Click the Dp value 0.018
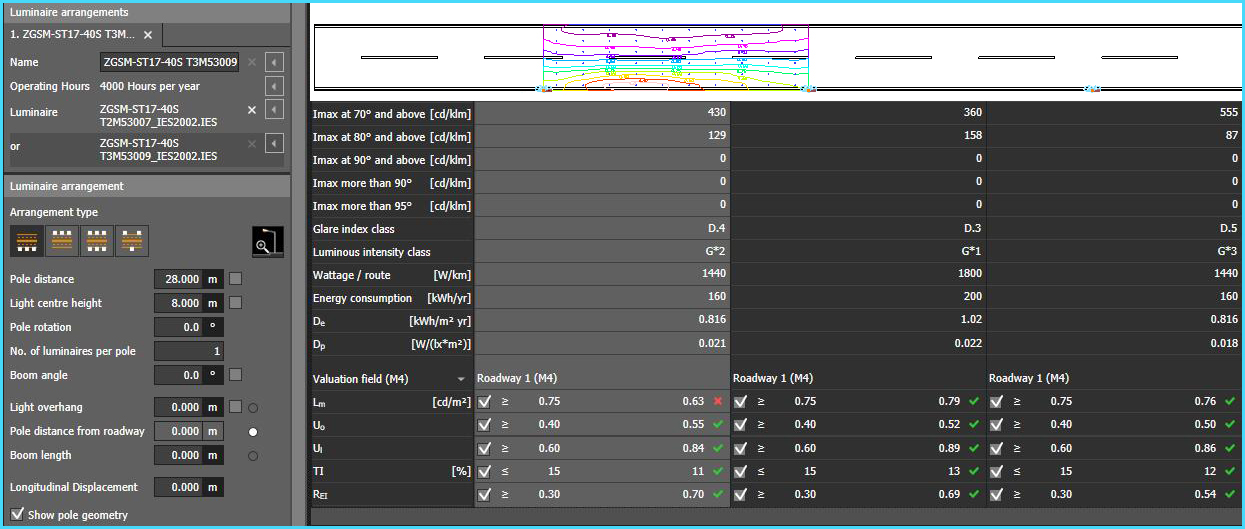This screenshot has height=529, width=1245. click(x=1224, y=344)
